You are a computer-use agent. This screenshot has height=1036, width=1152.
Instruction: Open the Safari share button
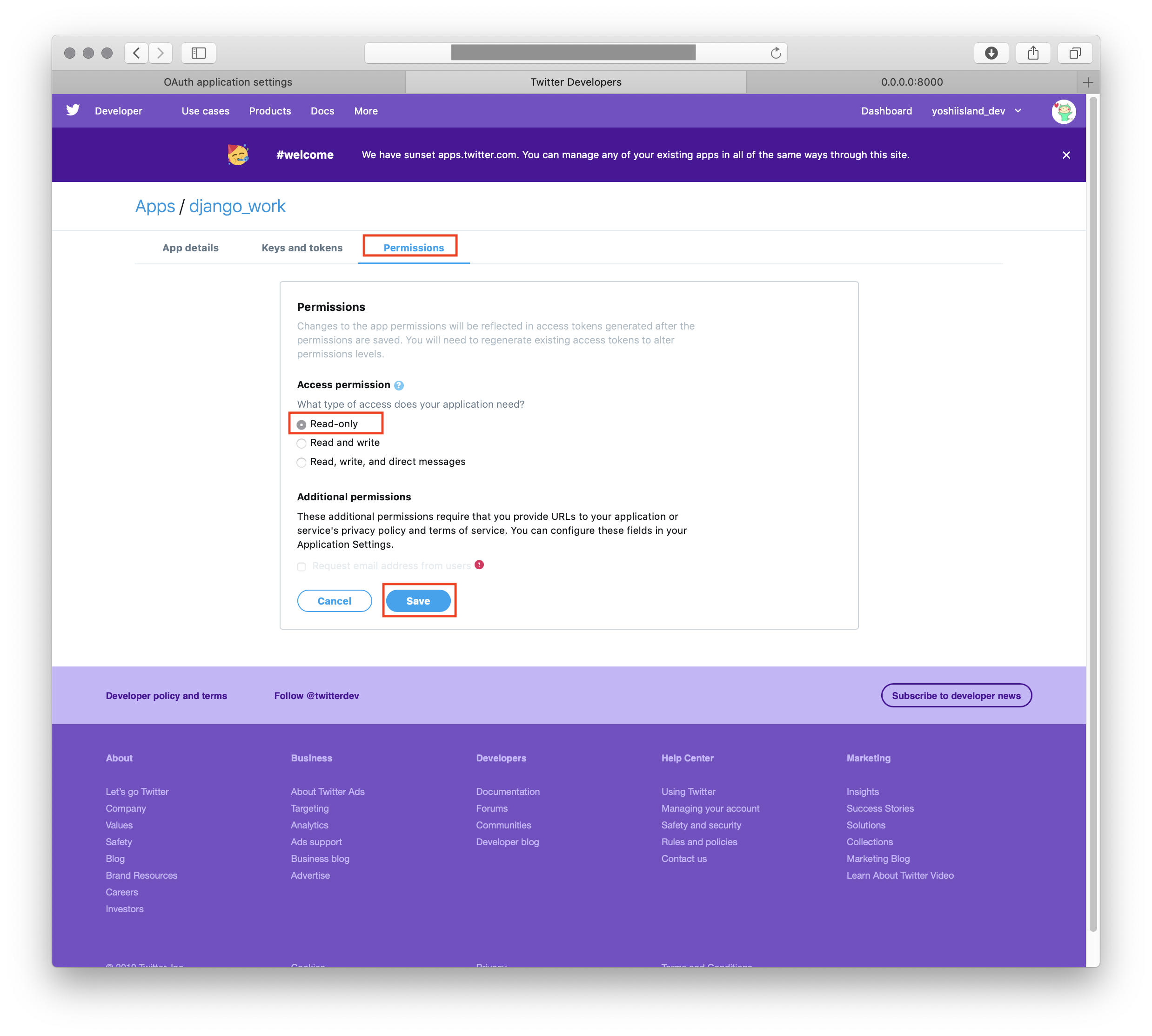tap(1033, 53)
